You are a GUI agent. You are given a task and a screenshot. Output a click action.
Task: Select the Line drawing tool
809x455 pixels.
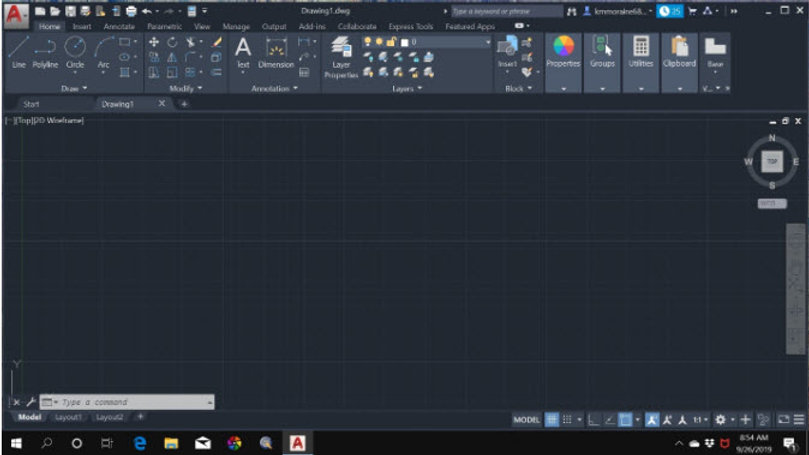click(19, 53)
